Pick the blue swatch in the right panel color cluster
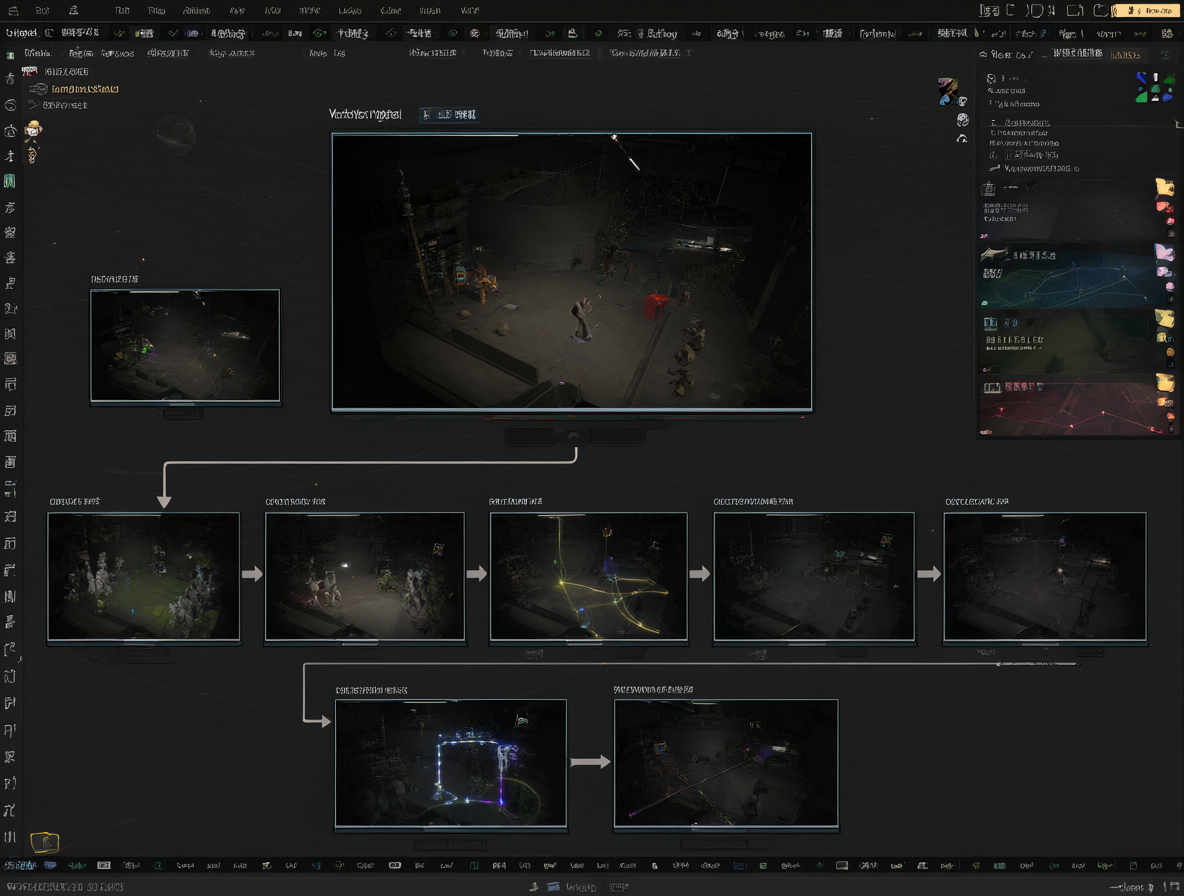 tap(1141, 78)
